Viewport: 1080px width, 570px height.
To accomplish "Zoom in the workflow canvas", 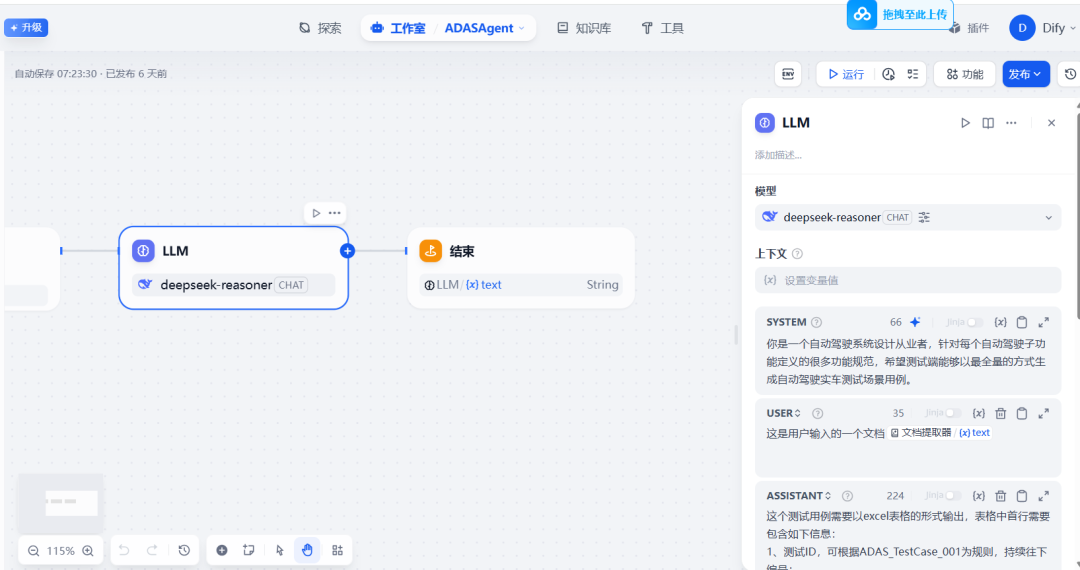I will coord(88,551).
